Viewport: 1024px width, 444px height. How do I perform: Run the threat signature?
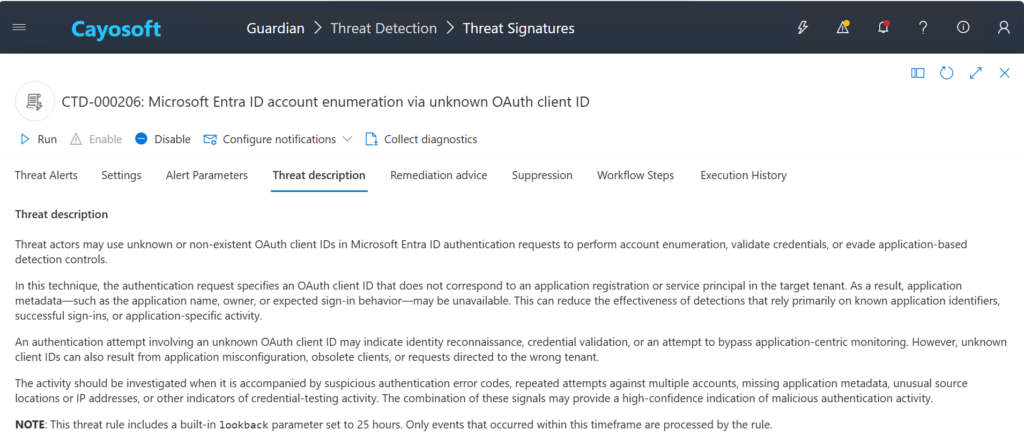click(x=38, y=139)
